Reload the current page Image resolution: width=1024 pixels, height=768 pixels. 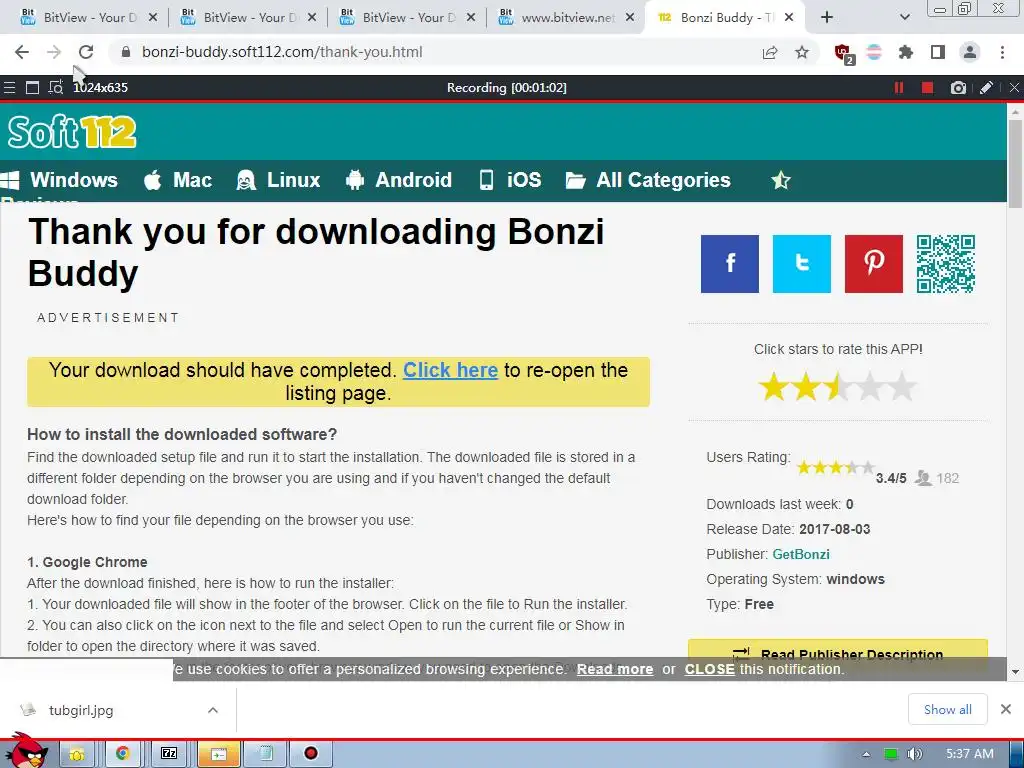coord(86,52)
